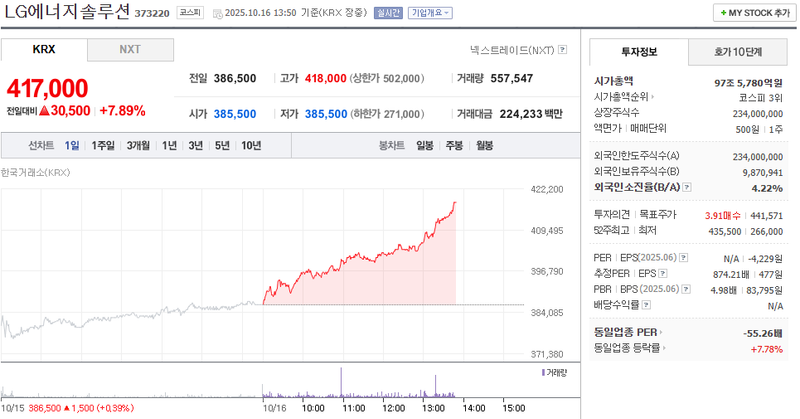The height and width of the screenshot is (419, 800).
Task: Select the 일봉 candlestick chart option
Action: coord(425,146)
